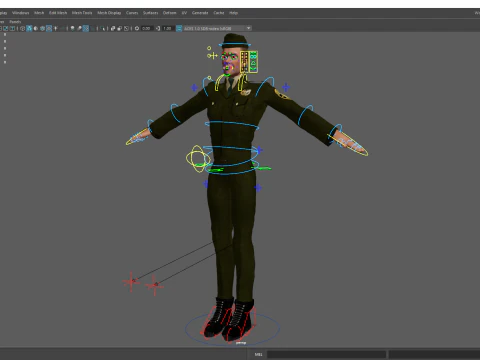Select the right red knee pole vector locator
480x360 pixels.
155,285
